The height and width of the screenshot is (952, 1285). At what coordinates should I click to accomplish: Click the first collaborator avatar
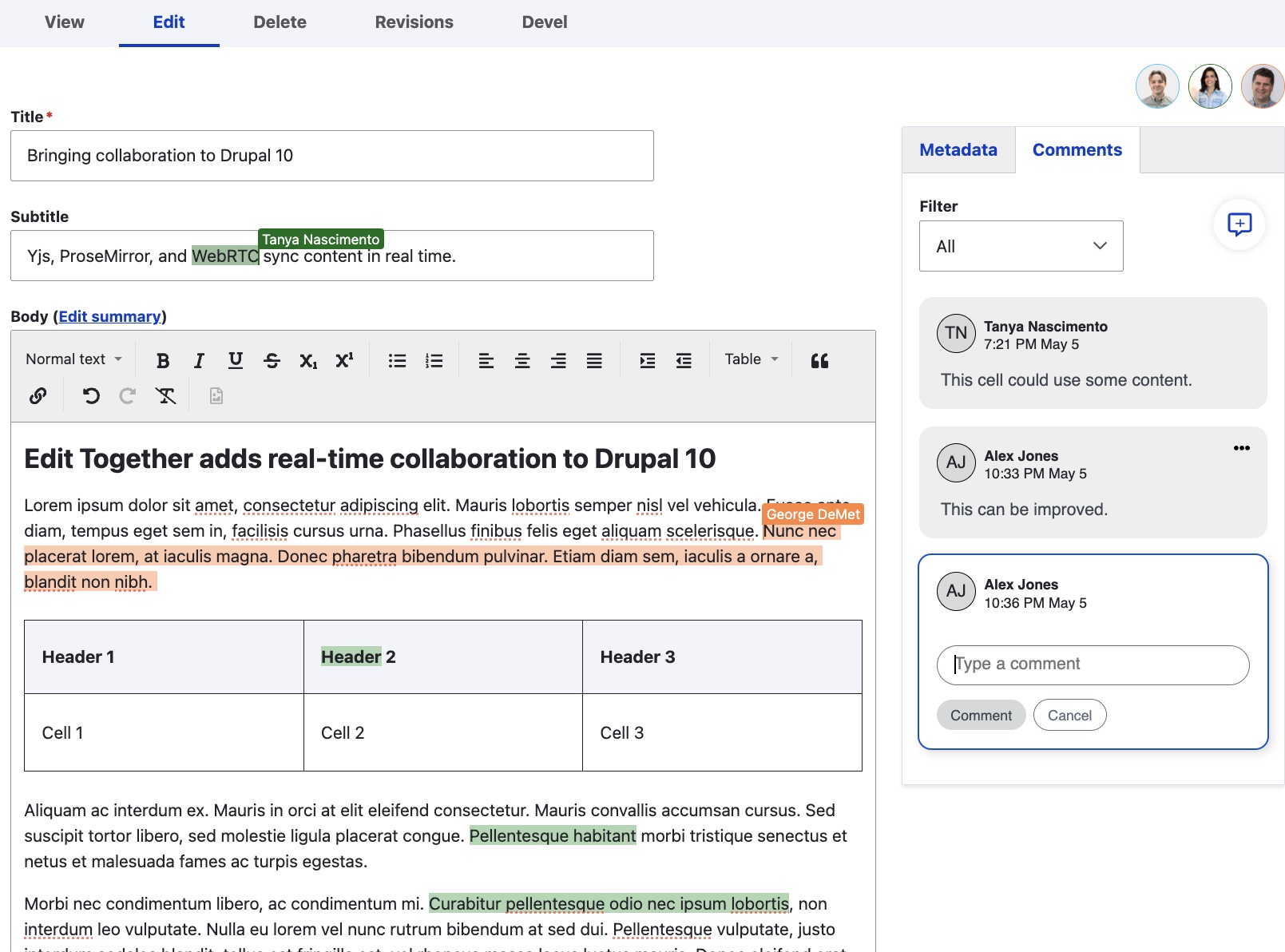[1157, 86]
